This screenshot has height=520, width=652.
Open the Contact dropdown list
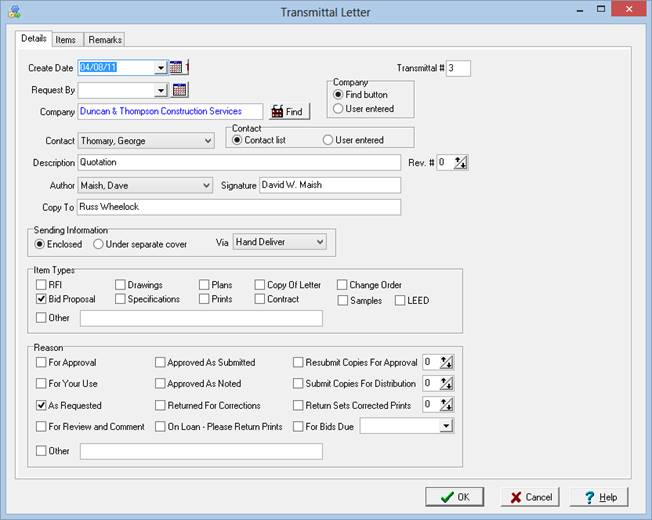[207, 142]
